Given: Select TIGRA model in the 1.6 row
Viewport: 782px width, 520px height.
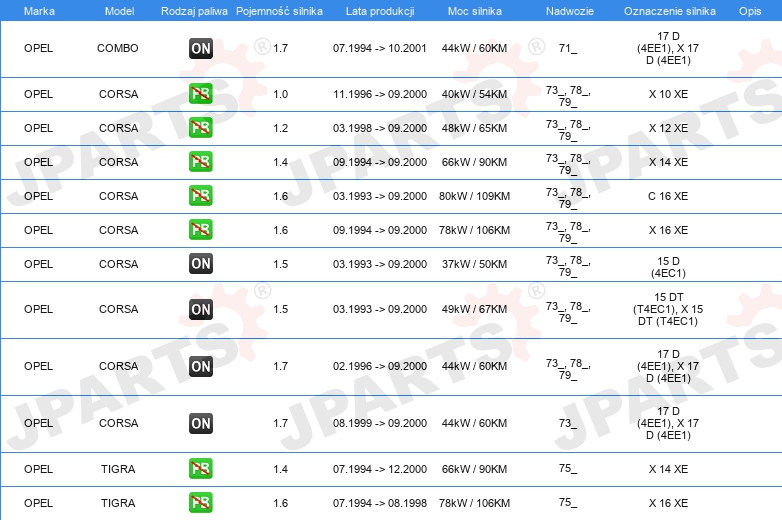Looking at the screenshot, I should click(118, 503).
